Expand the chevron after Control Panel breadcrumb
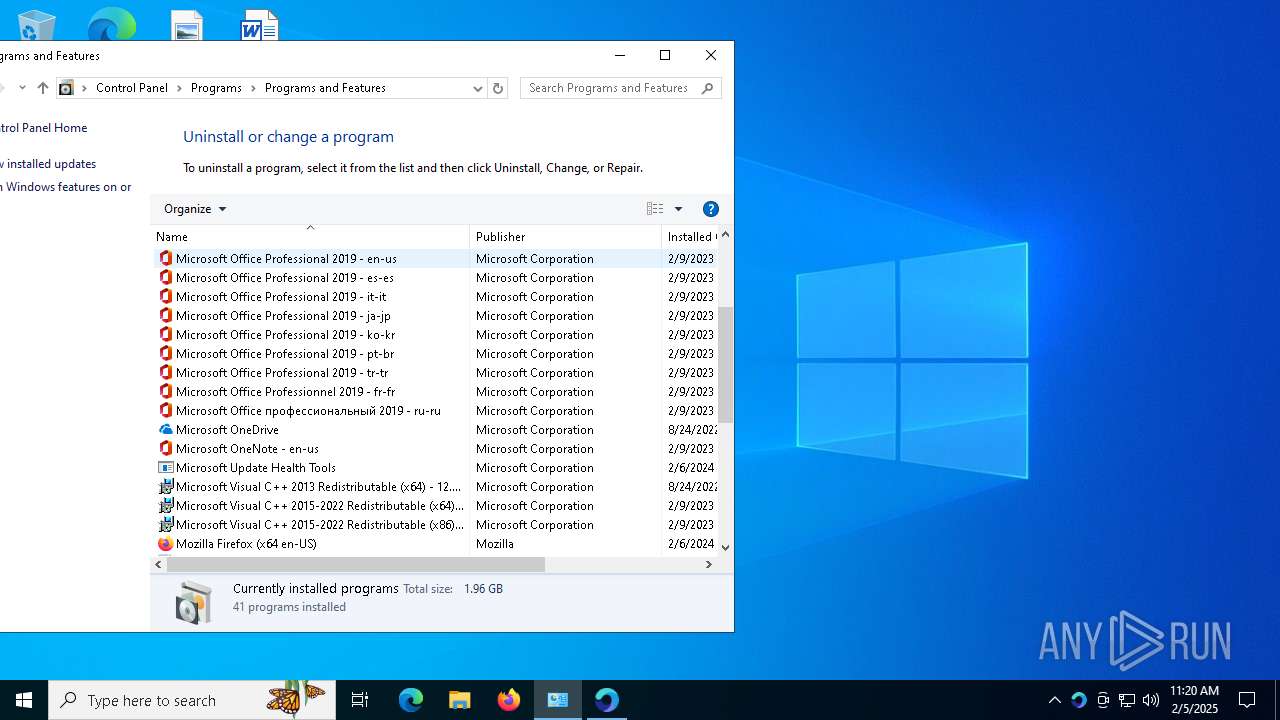 (x=180, y=88)
